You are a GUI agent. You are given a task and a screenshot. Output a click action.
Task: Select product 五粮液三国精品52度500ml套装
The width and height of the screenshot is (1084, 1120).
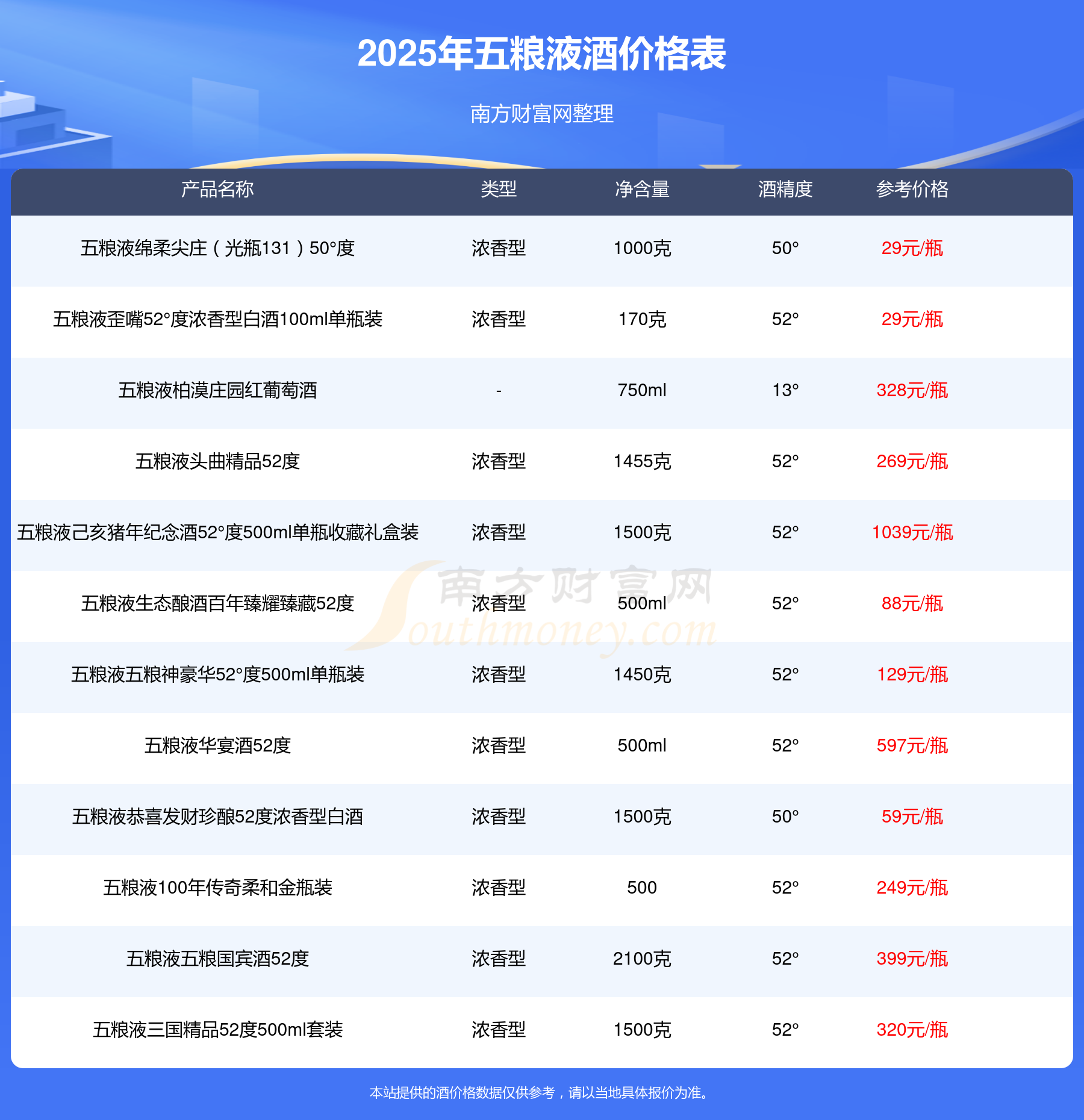point(217,1030)
